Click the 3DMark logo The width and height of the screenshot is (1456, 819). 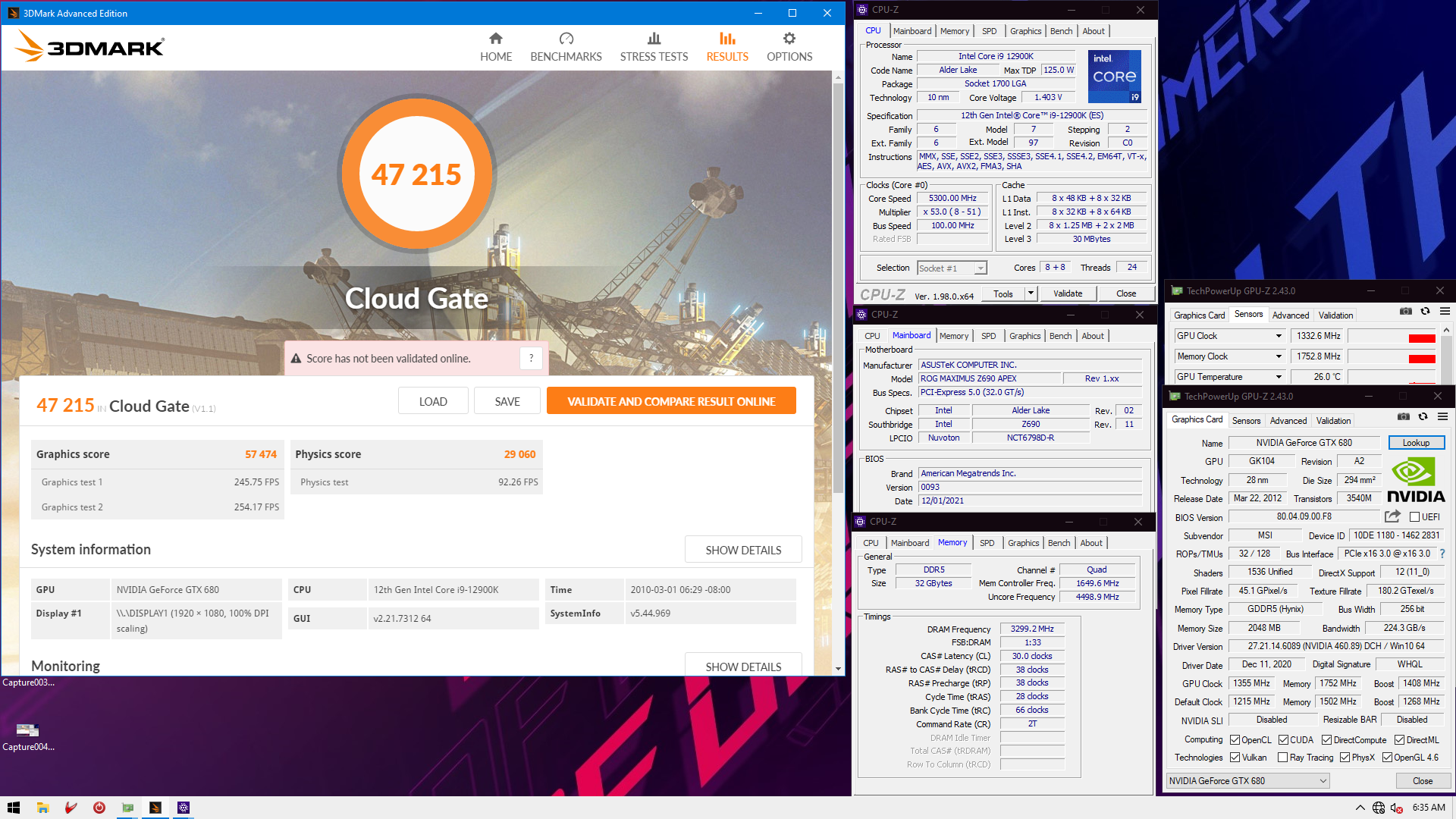(89, 46)
